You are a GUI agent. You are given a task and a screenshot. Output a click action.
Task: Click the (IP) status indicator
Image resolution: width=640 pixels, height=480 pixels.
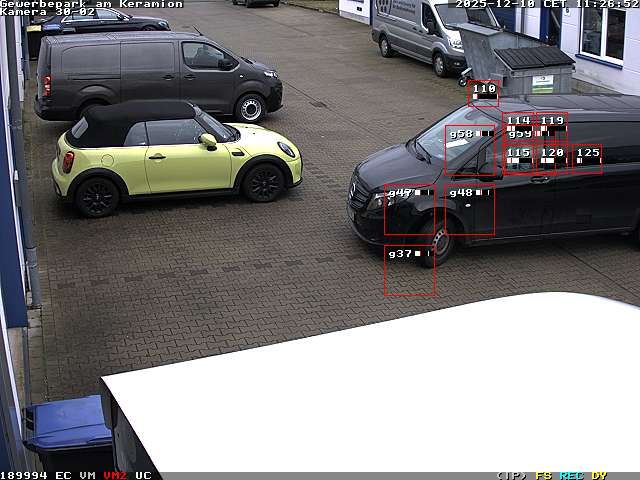(x=511, y=475)
